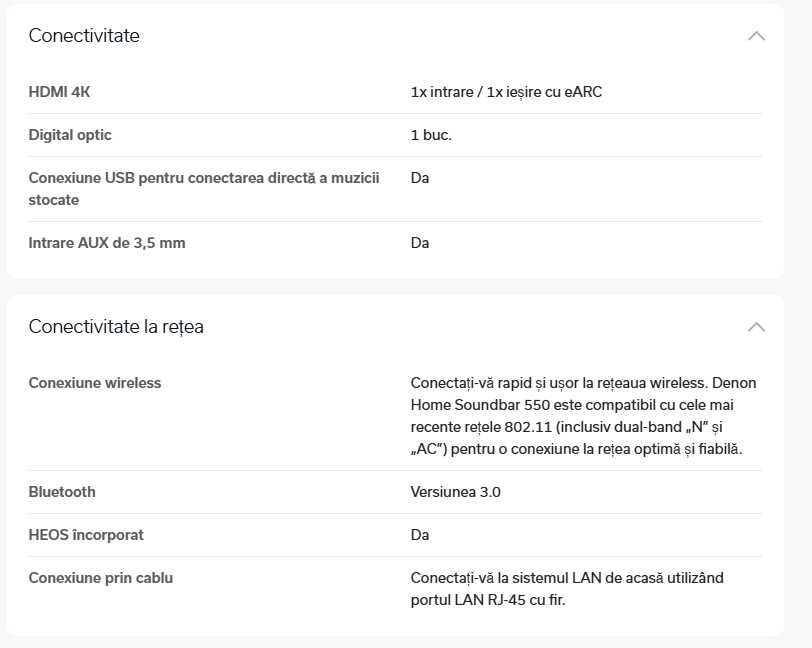Viewport: 812px width, 648px height.
Task: Collapse the Conectivitate la rețea chevron
Action: point(756,327)
